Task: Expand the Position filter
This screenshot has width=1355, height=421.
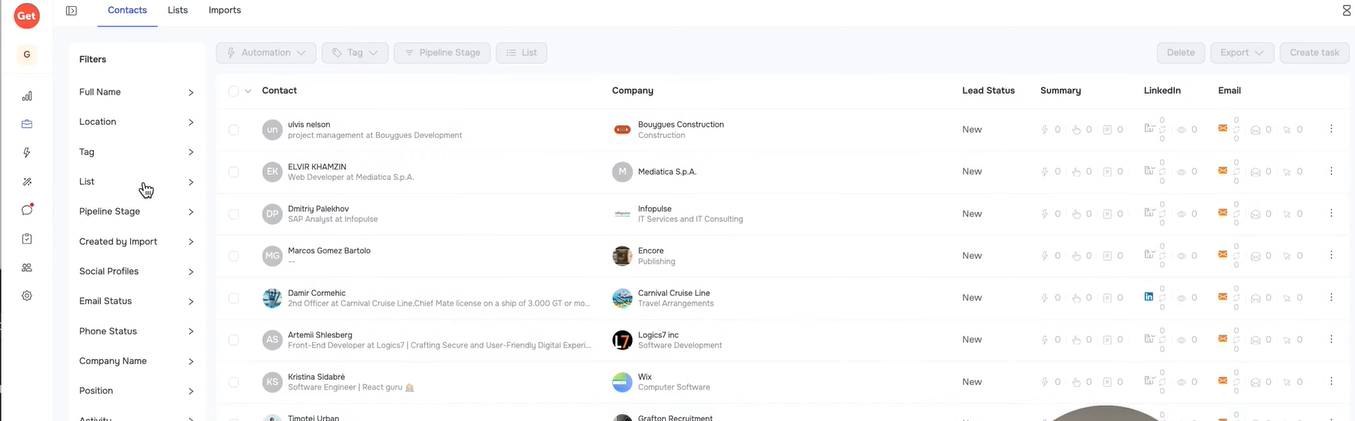Action: pyautogui.click(x=137, y=391)
